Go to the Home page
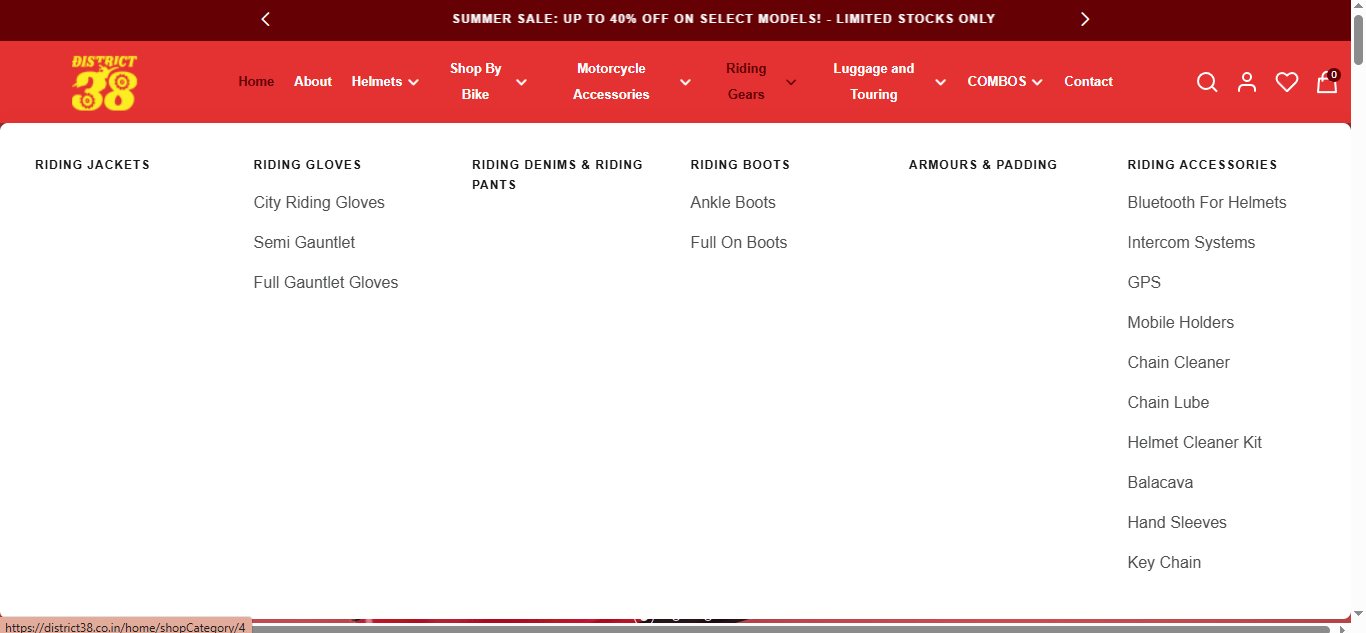 pos(256,82)
